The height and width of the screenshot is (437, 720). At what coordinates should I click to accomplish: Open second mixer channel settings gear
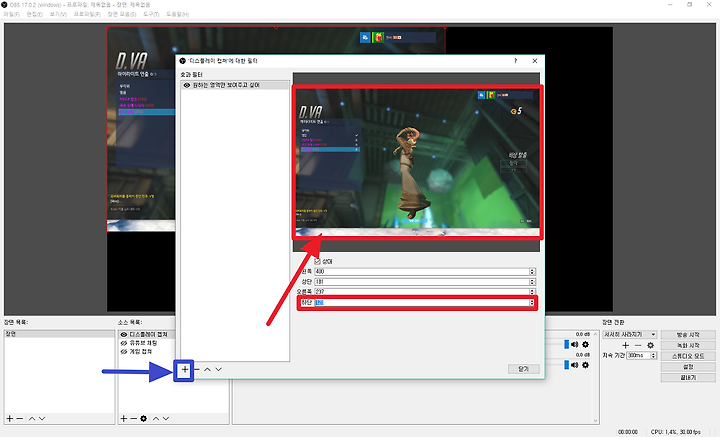[585, 365]
